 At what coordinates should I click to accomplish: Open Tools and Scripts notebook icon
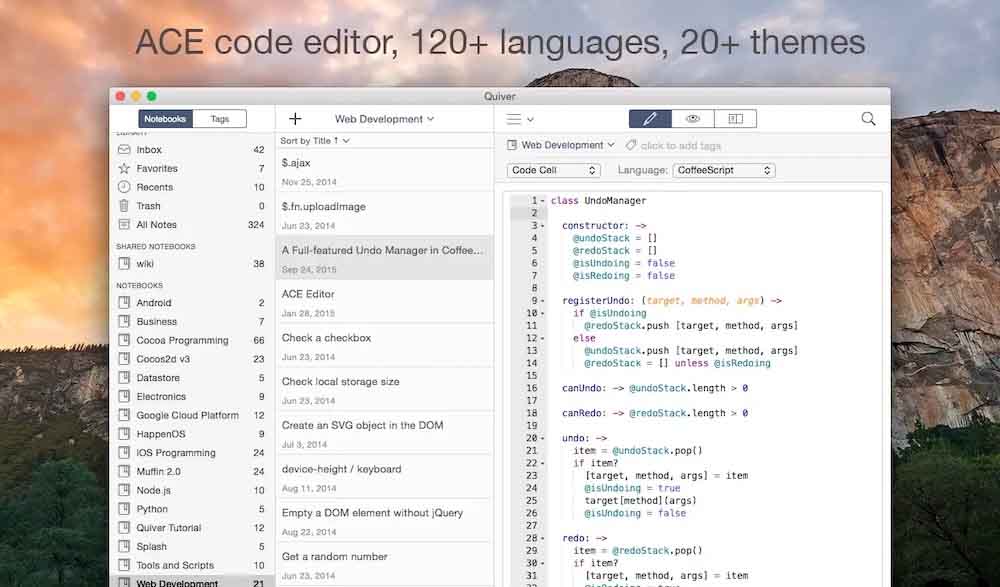click(x=124, y=565)
